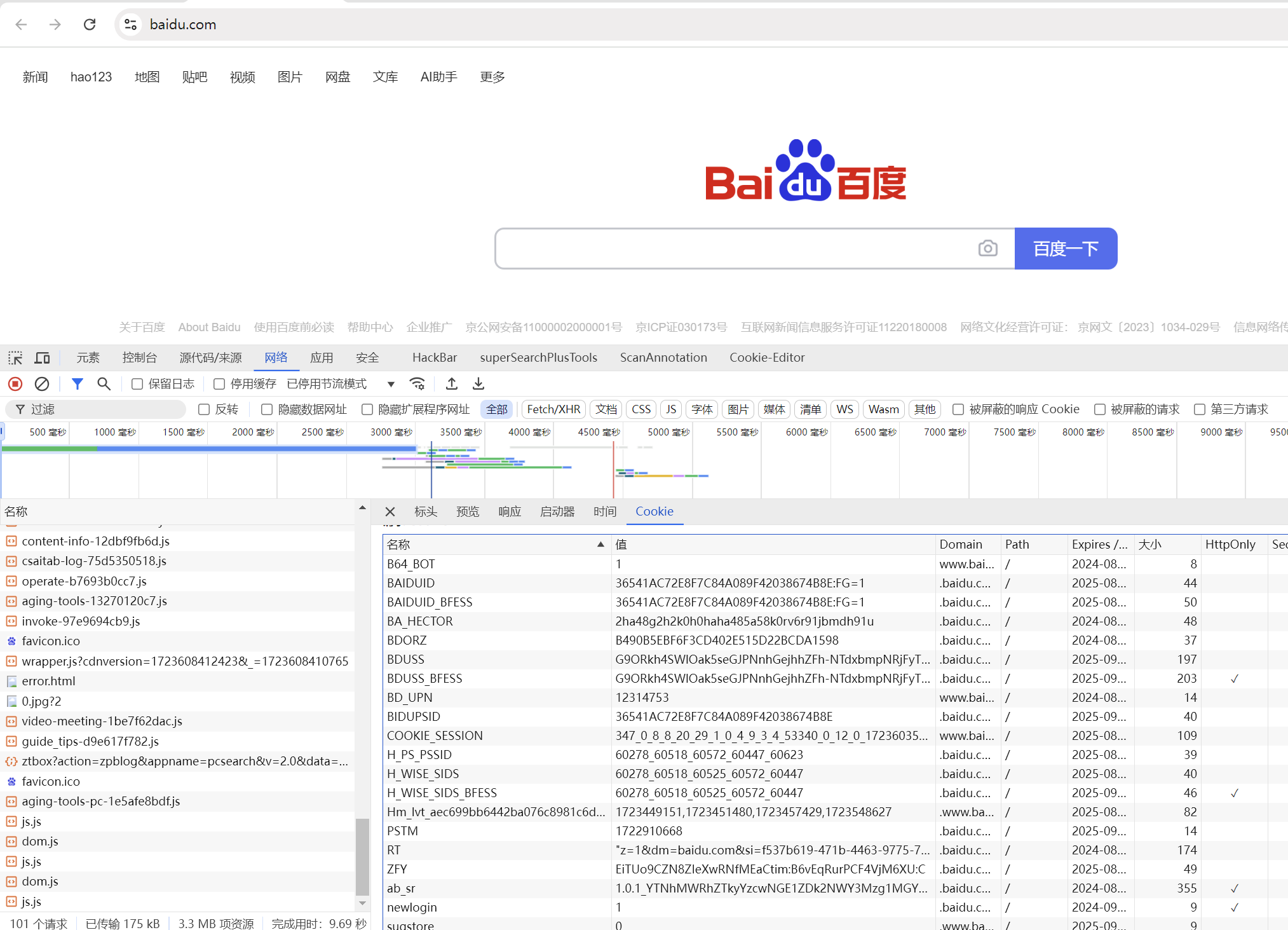Open the 标头 request detail tab
This screenshot has height=930, width=1288.
pos(426,512)
